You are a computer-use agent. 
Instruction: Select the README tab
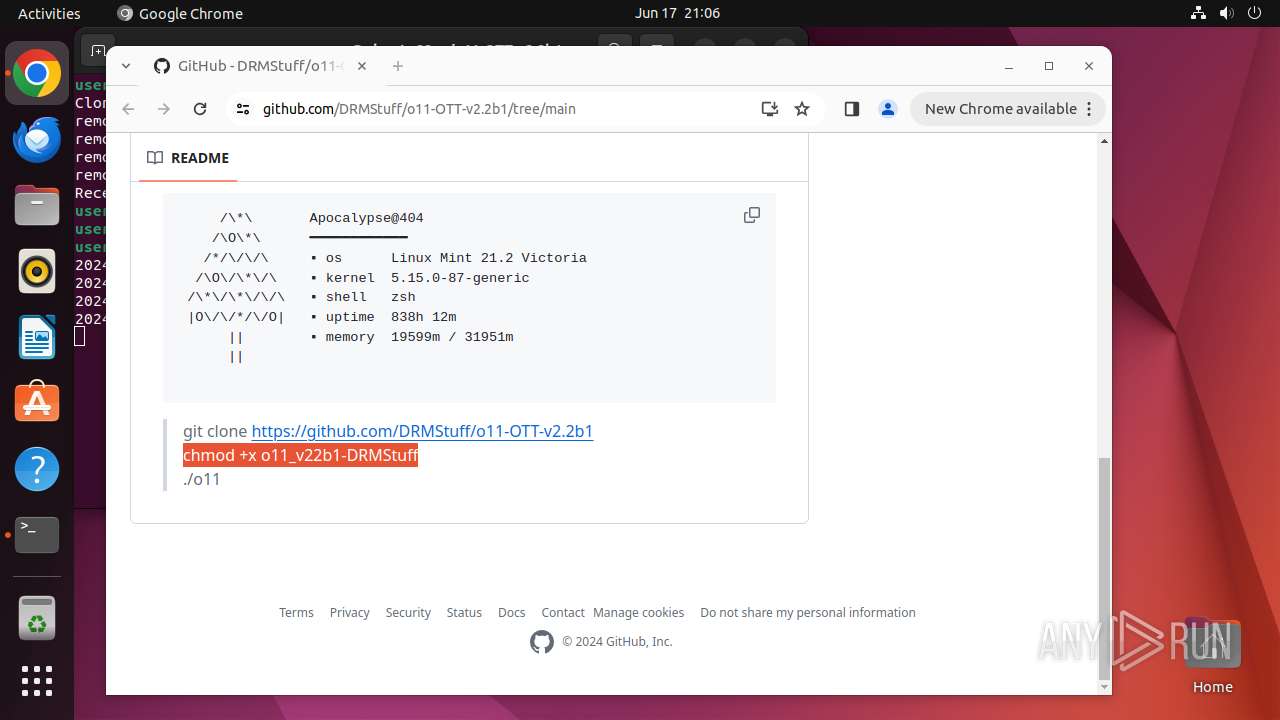click(188, 158)
